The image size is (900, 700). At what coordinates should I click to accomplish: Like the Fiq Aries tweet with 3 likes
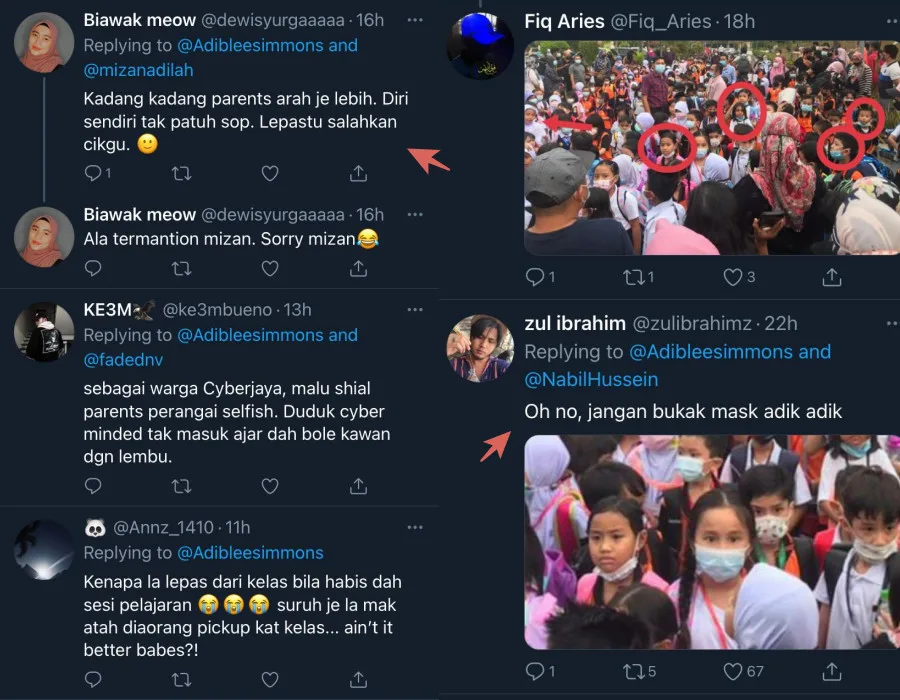(x=739, y=278)
